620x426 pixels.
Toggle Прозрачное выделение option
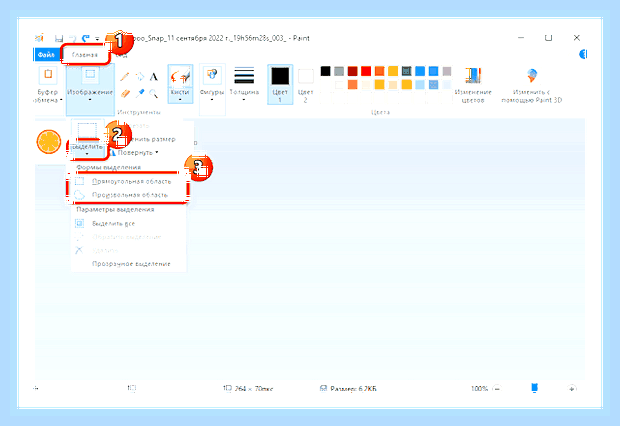130,264
